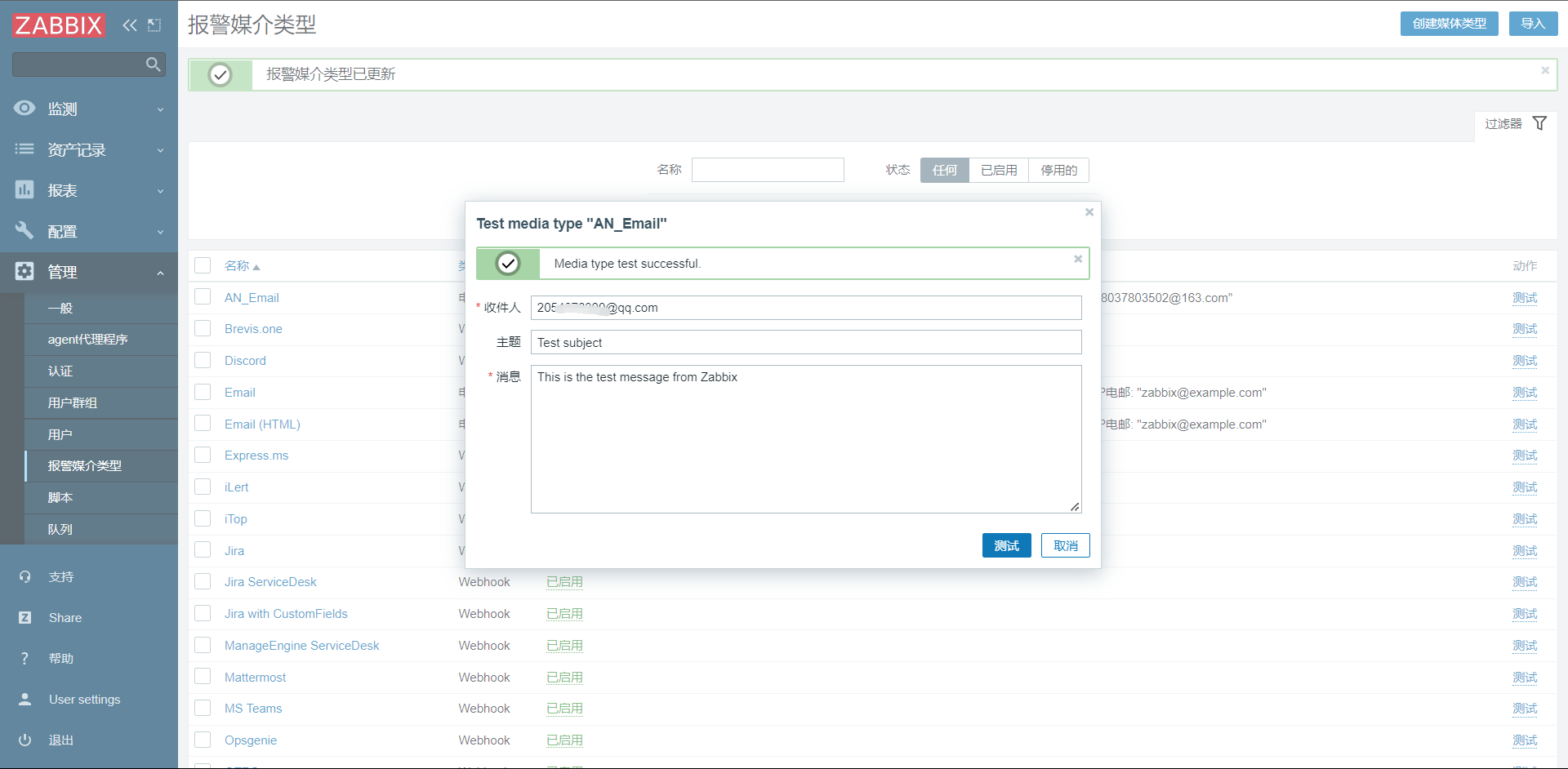The image size is (1568, 769).
Task: Click the 收件人 recipient input field
Action: (806, 308)
